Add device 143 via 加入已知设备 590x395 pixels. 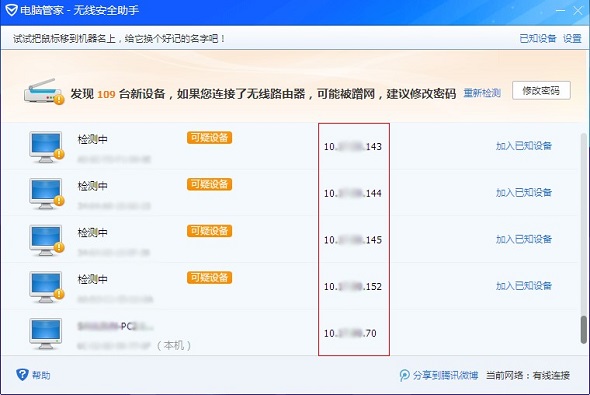pos(524,146)
